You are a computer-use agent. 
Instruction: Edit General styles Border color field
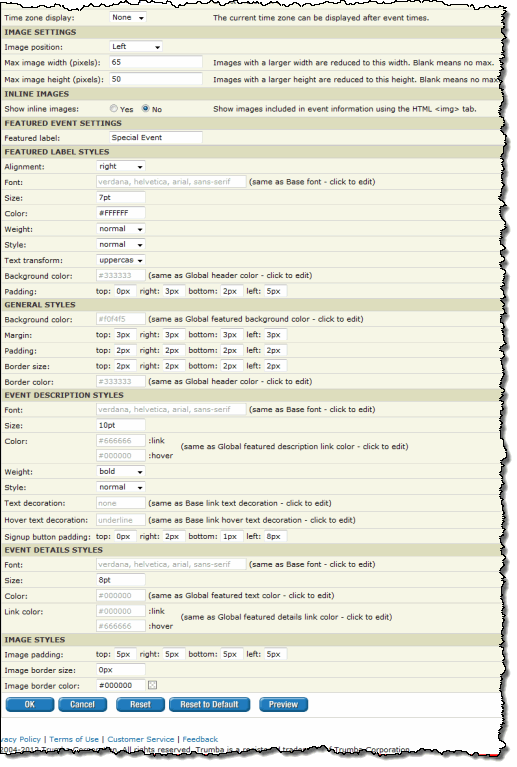[x=121, y=382]
